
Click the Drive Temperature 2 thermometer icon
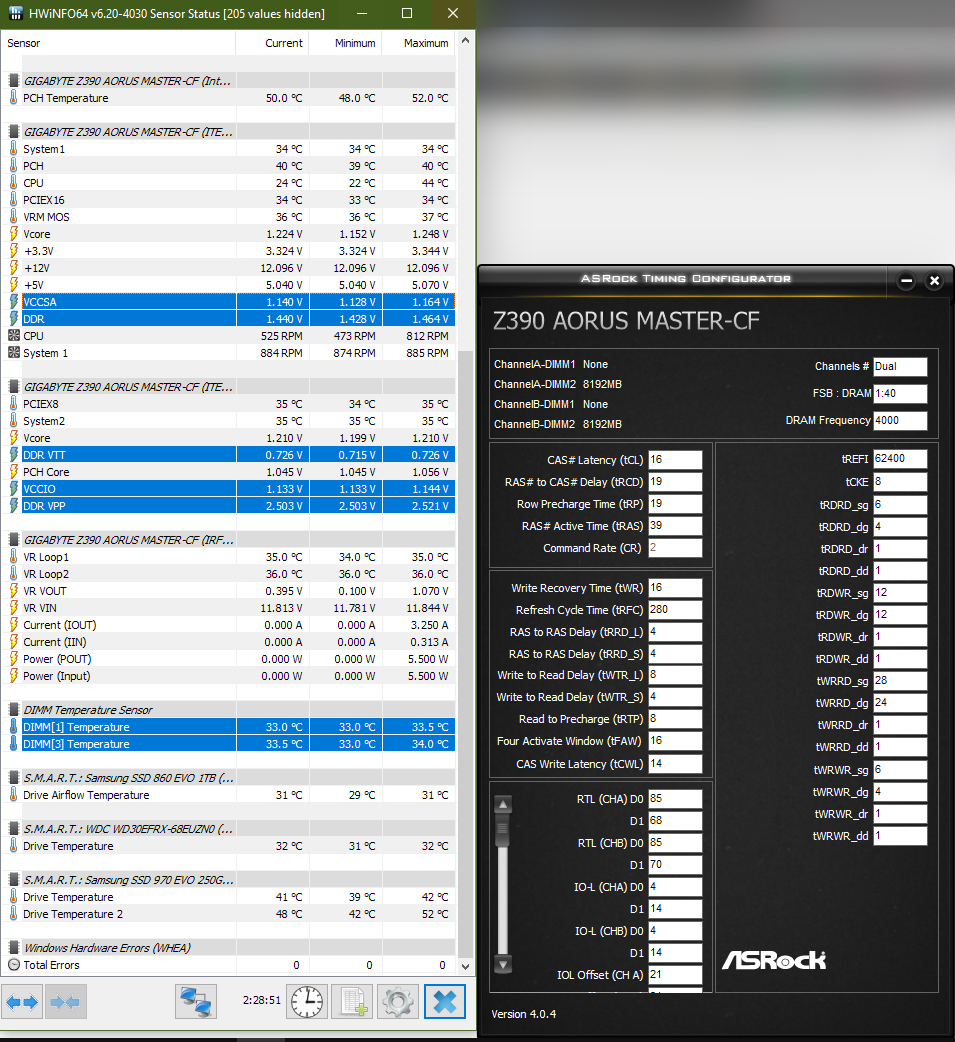(x=13, y=914)
